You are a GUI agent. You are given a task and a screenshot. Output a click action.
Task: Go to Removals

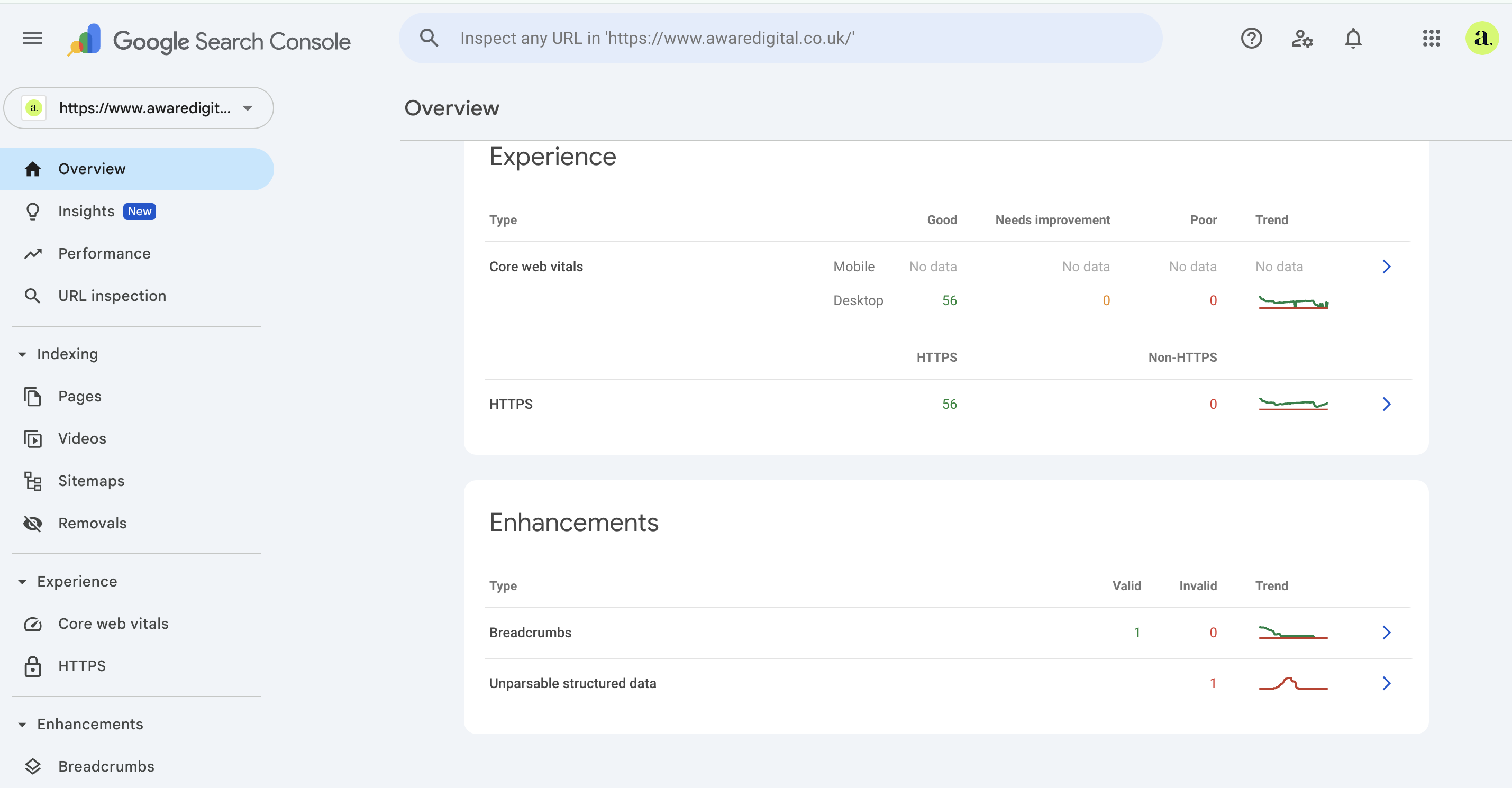click(137, 524)
